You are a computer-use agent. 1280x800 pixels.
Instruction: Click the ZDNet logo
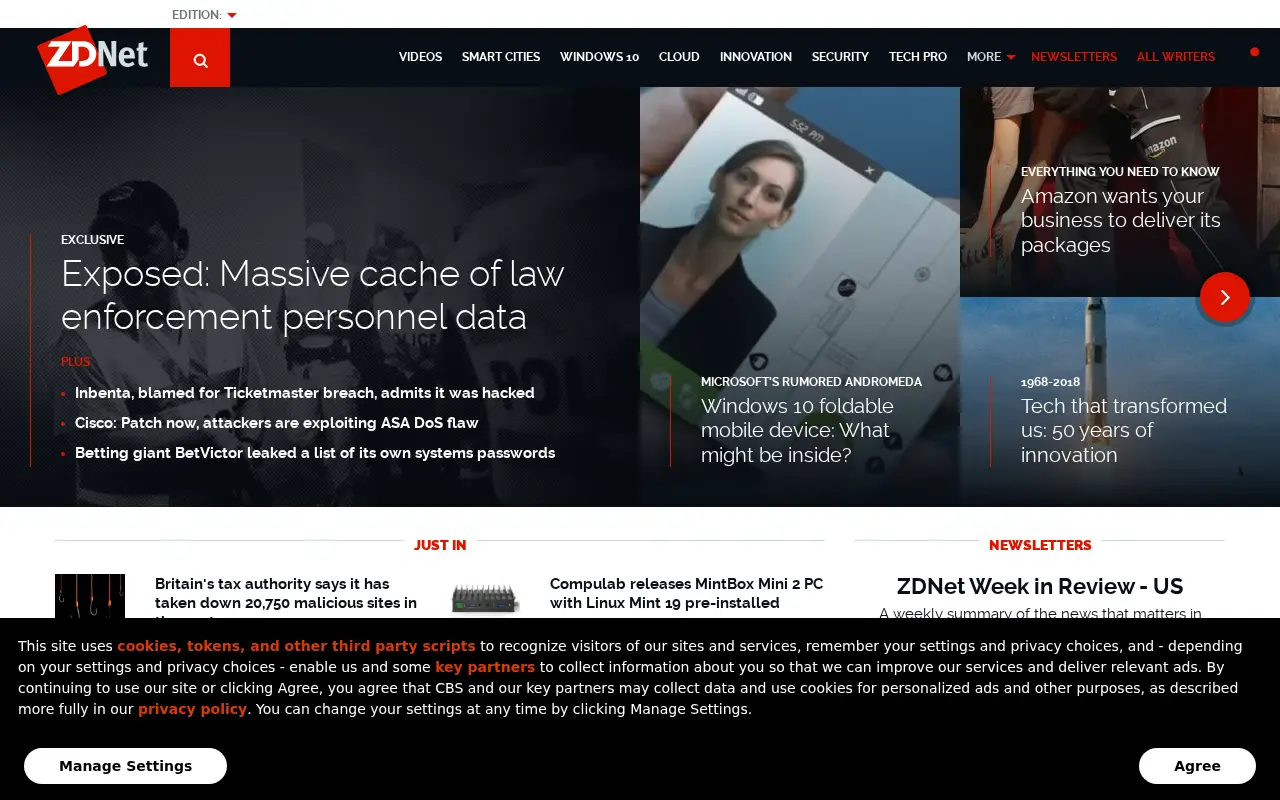pyautogui.click(x=93, y=59)
